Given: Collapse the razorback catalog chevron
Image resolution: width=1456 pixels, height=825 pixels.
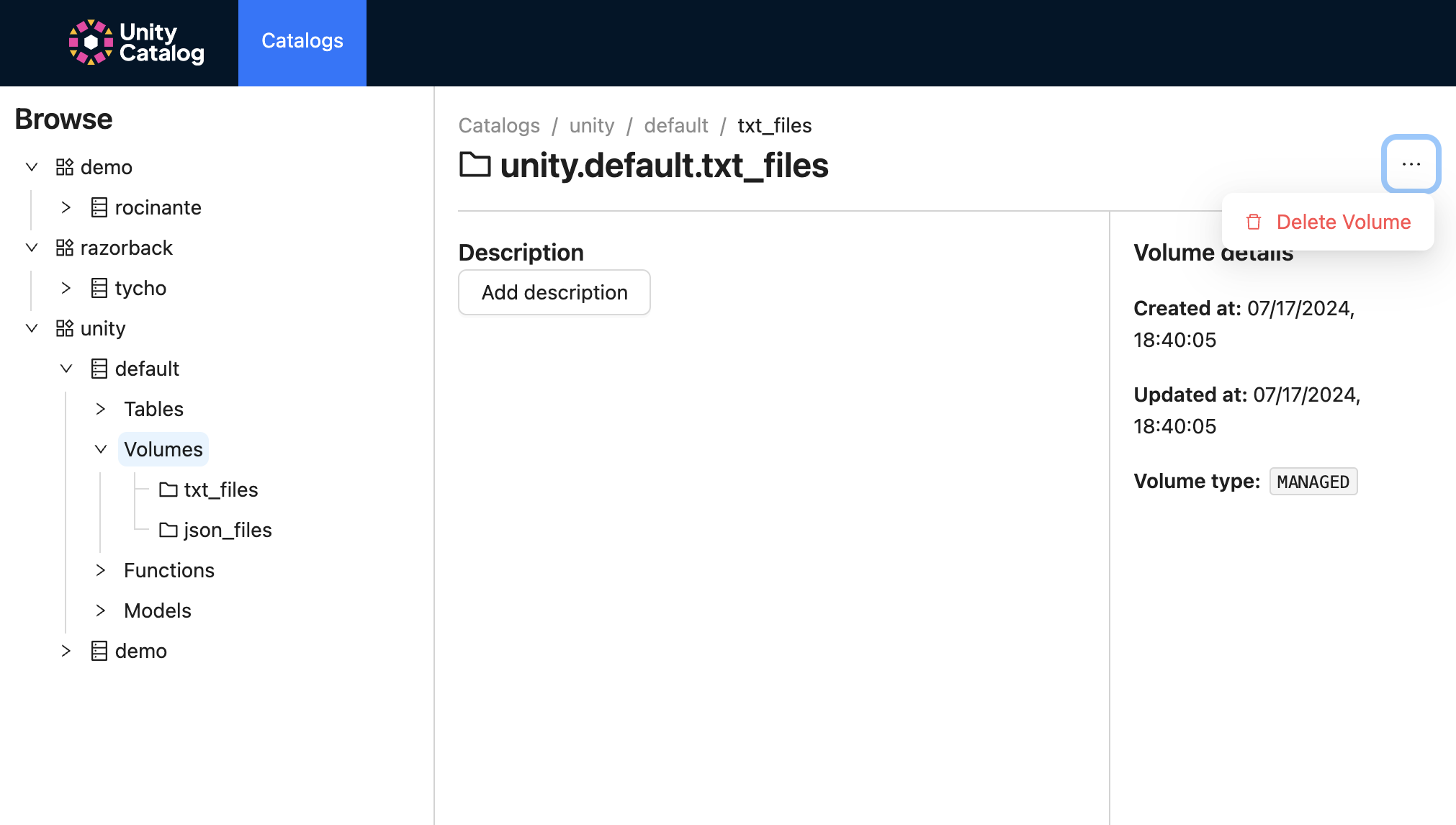Looking at the screenshot, I should (x=32, y=248).
